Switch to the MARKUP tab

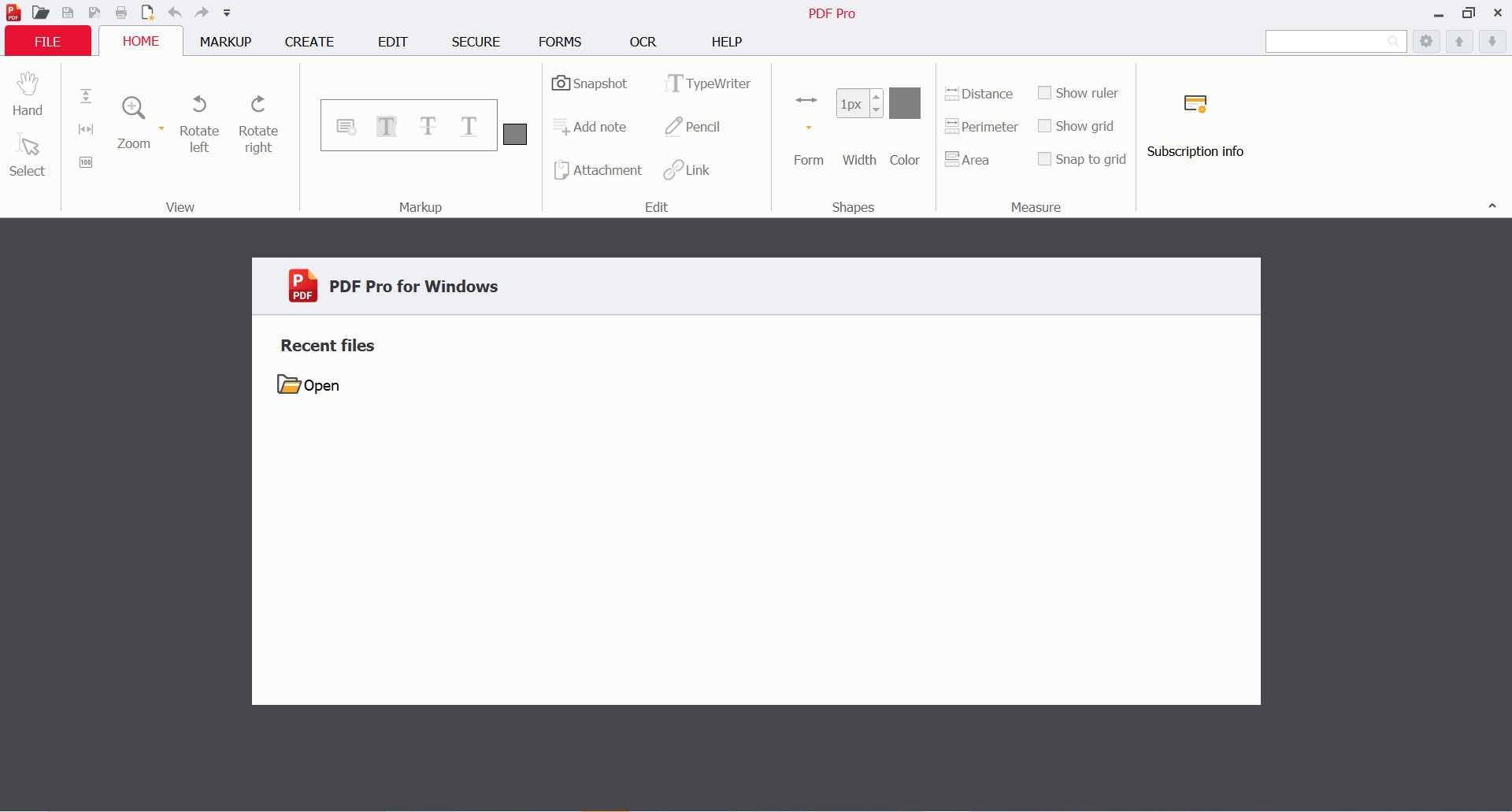[x=225, y=42]
